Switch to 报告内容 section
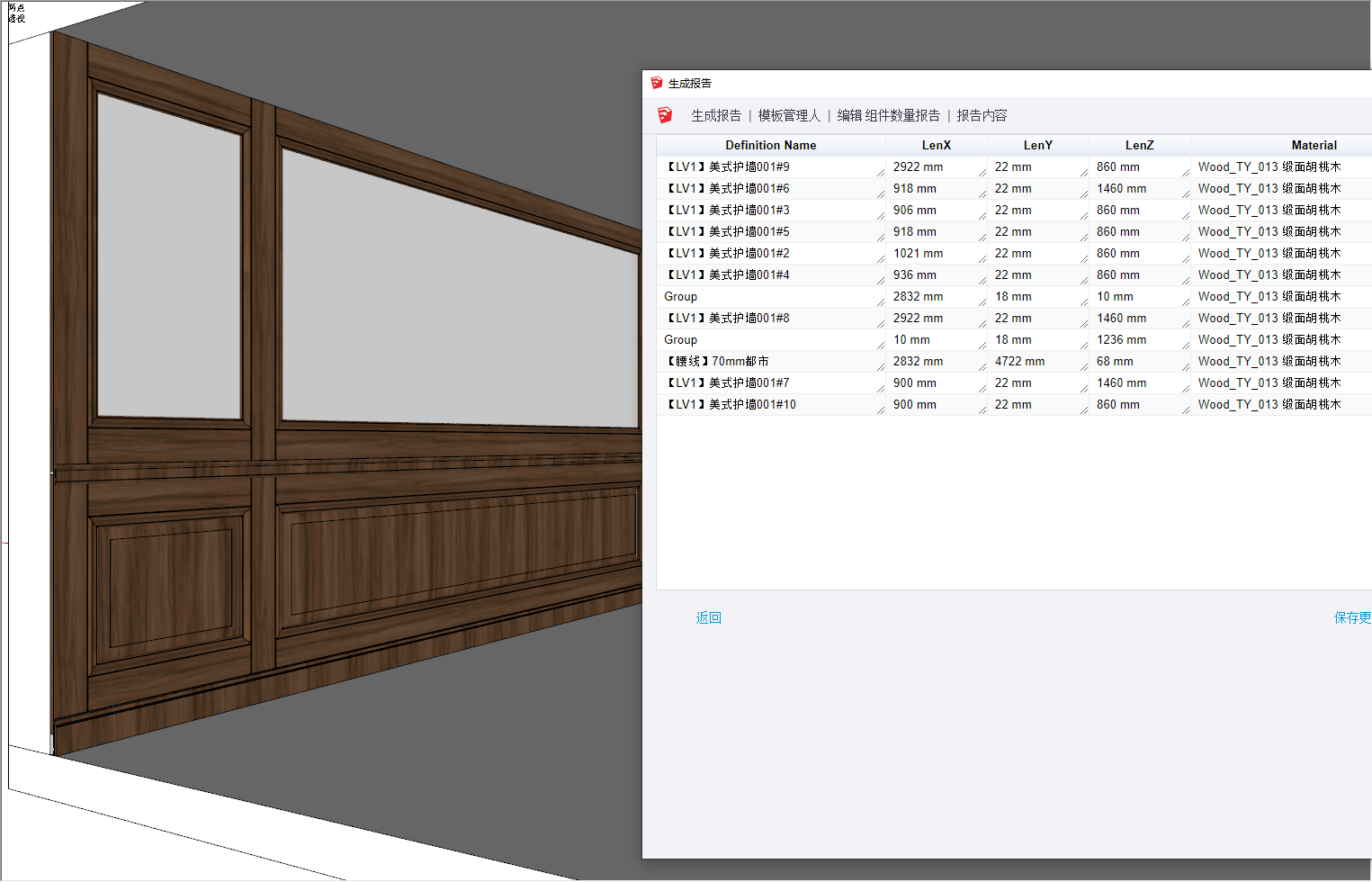This screenshot has width=1372, height=882. 982,115
